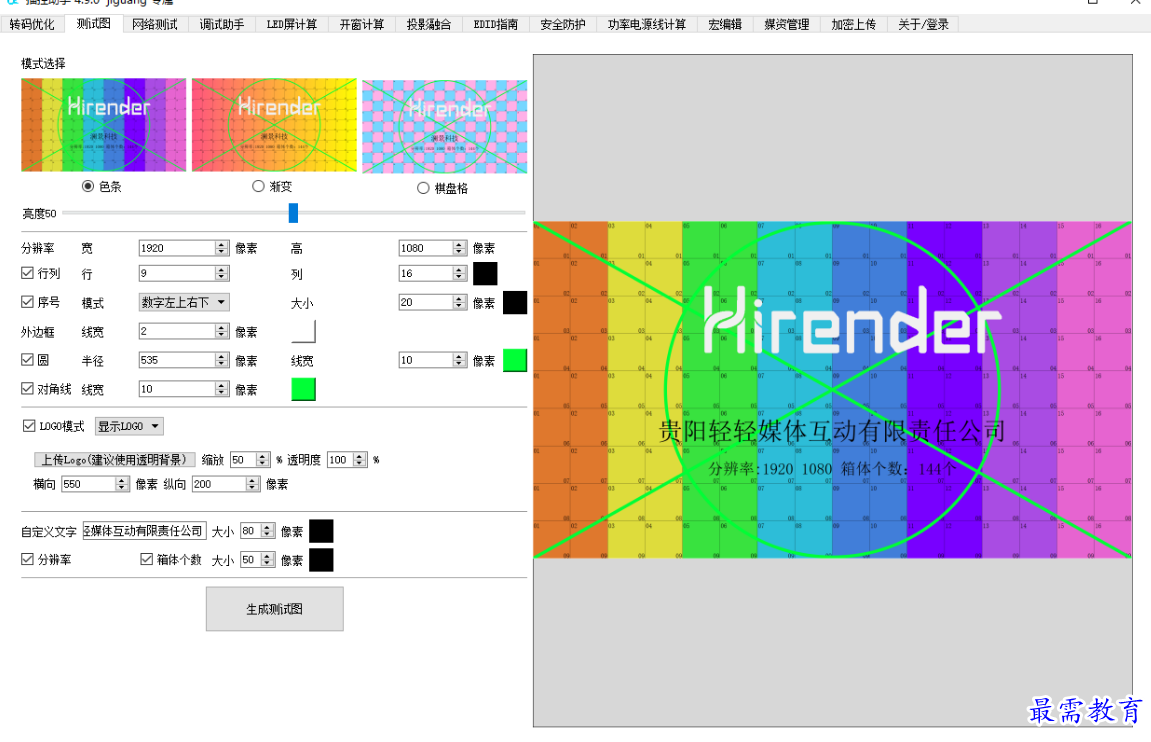Click the column count 16 spinner

click(460, 273)
